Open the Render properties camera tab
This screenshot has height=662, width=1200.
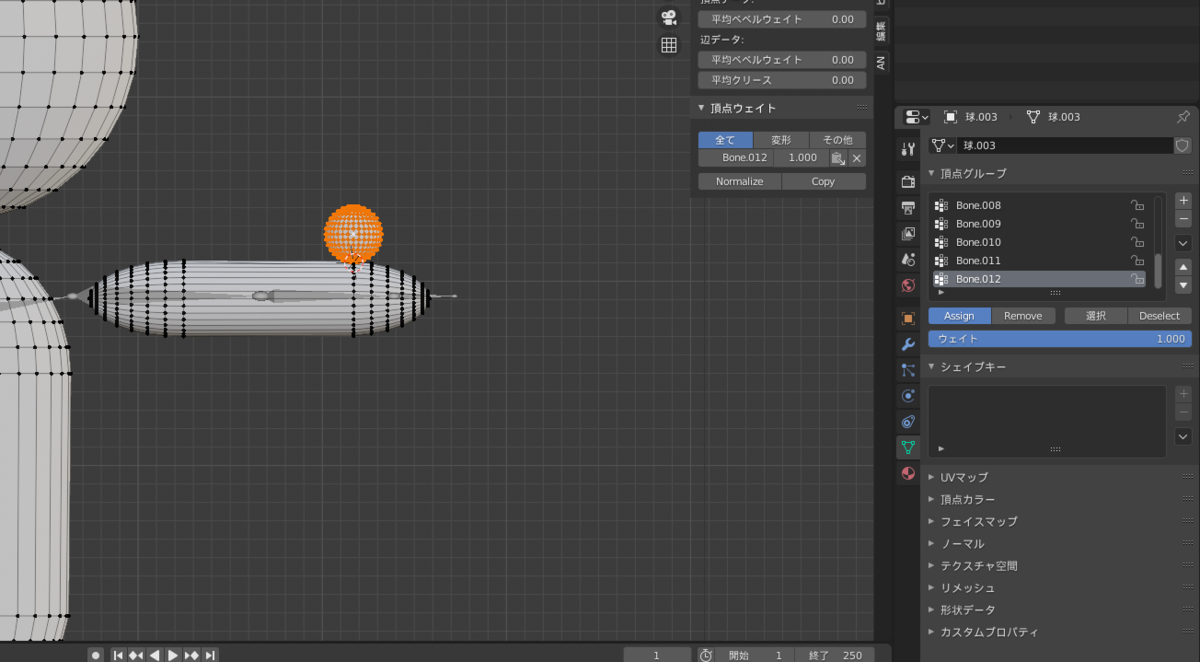[908, 182]
